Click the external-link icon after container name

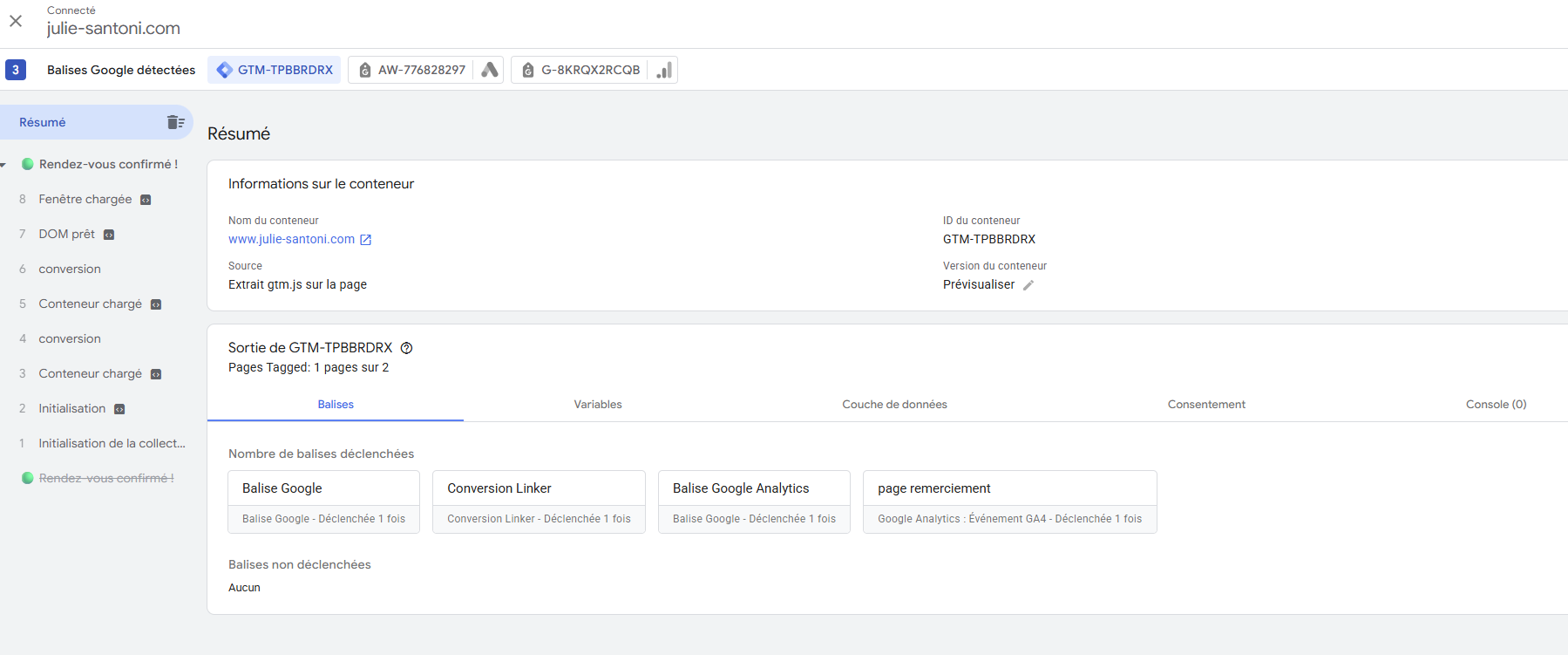[366, 240]
